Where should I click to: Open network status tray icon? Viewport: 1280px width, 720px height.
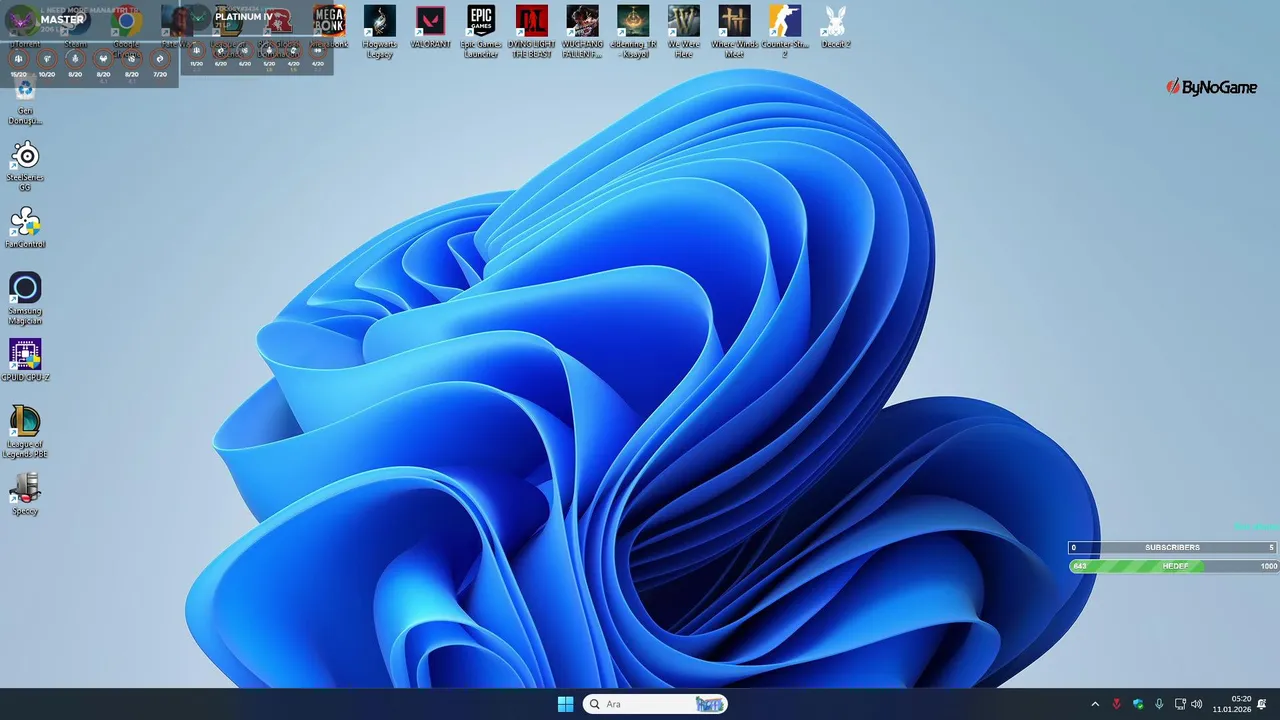[x=1180, y=704]
